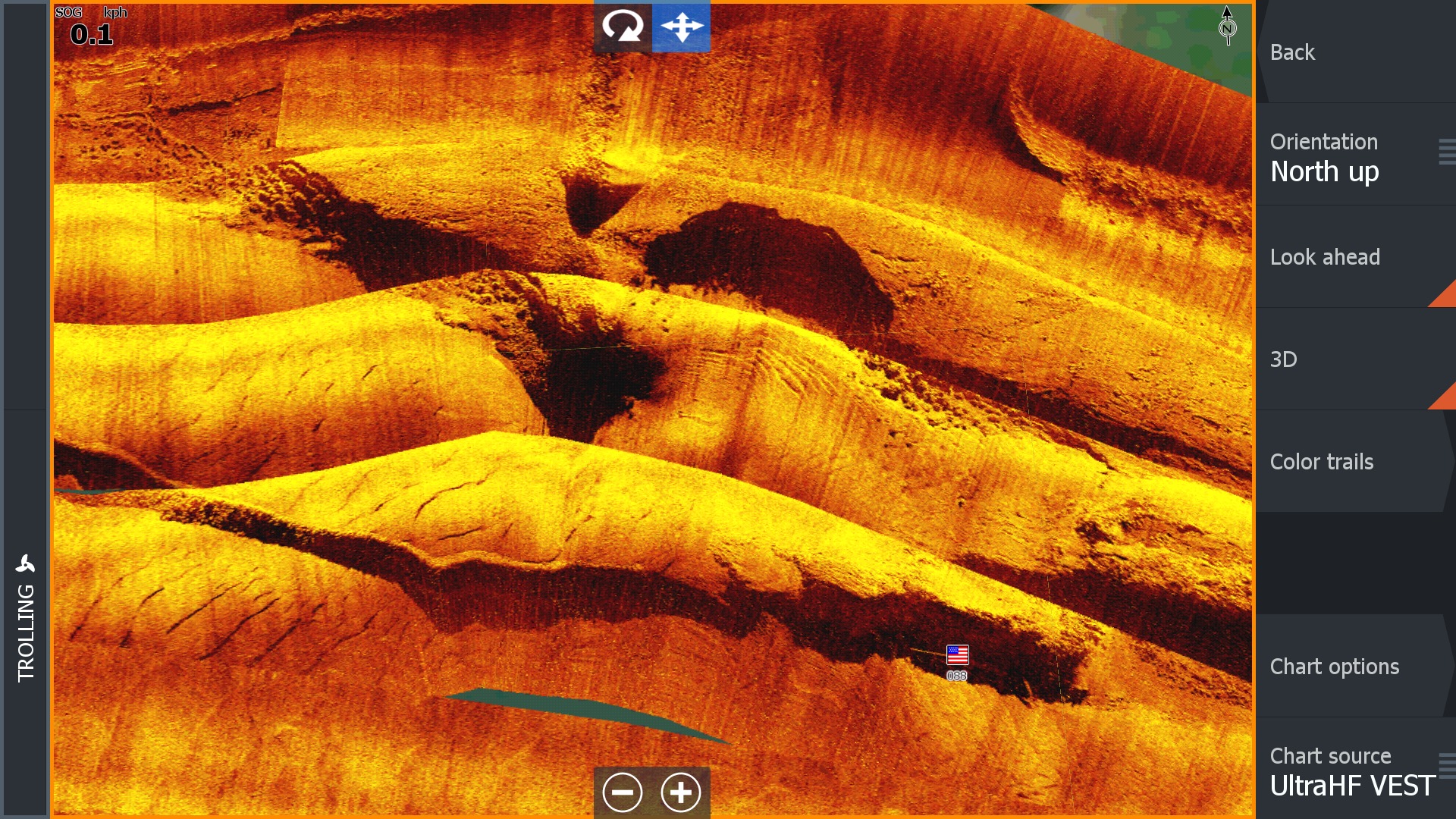Click the trolling motor propeller icon

pos(25,564)
